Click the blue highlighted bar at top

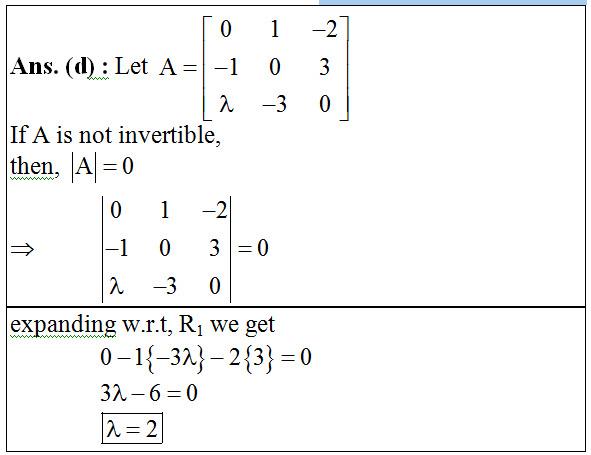452,2
